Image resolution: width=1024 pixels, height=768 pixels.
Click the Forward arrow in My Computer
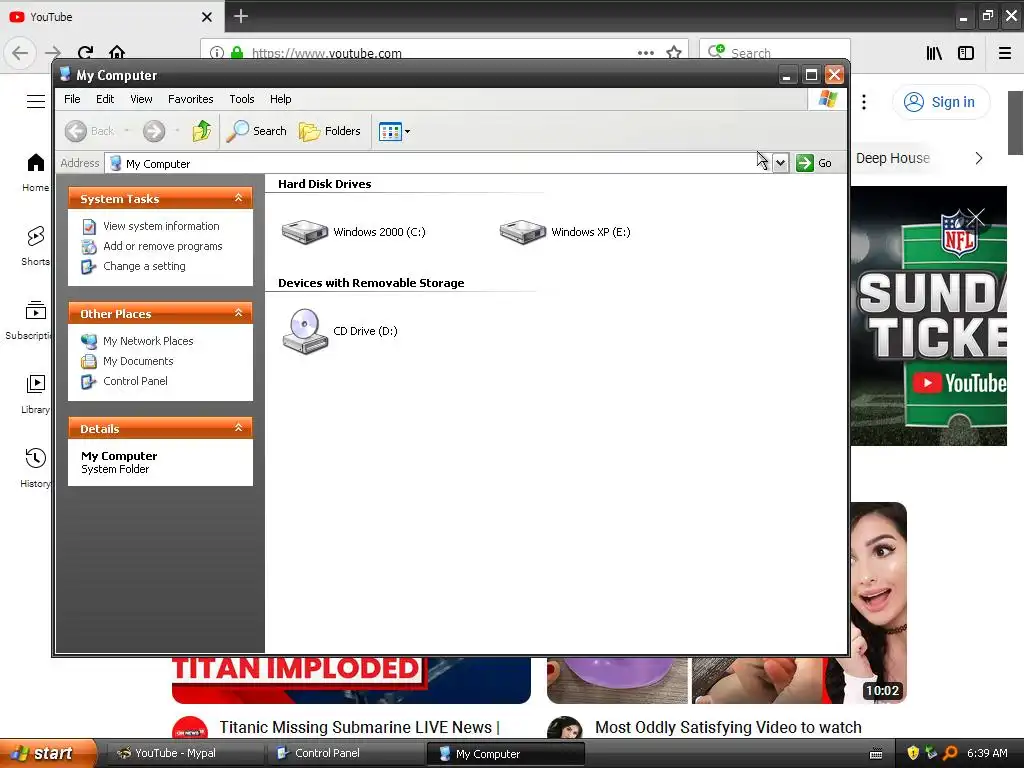tap(154, 131)
